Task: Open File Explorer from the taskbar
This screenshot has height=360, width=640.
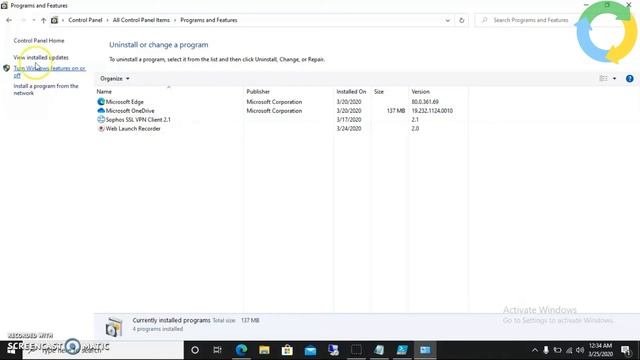Action: 264,350
